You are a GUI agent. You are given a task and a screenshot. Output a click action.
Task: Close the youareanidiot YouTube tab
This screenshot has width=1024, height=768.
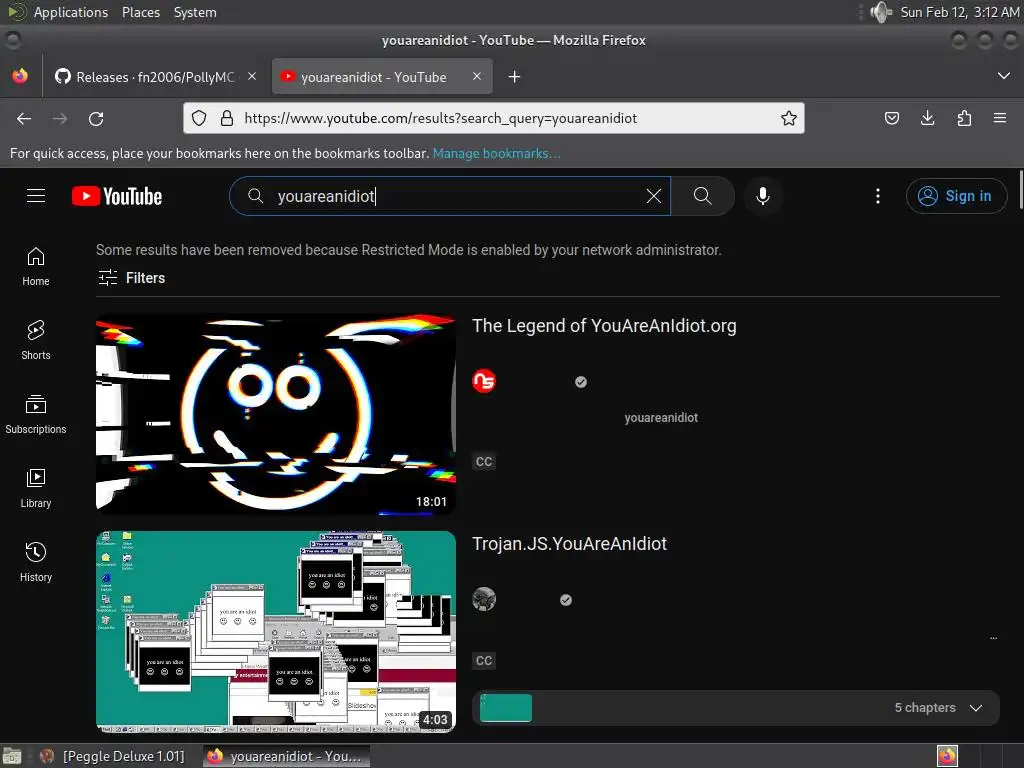pos(477,76)
